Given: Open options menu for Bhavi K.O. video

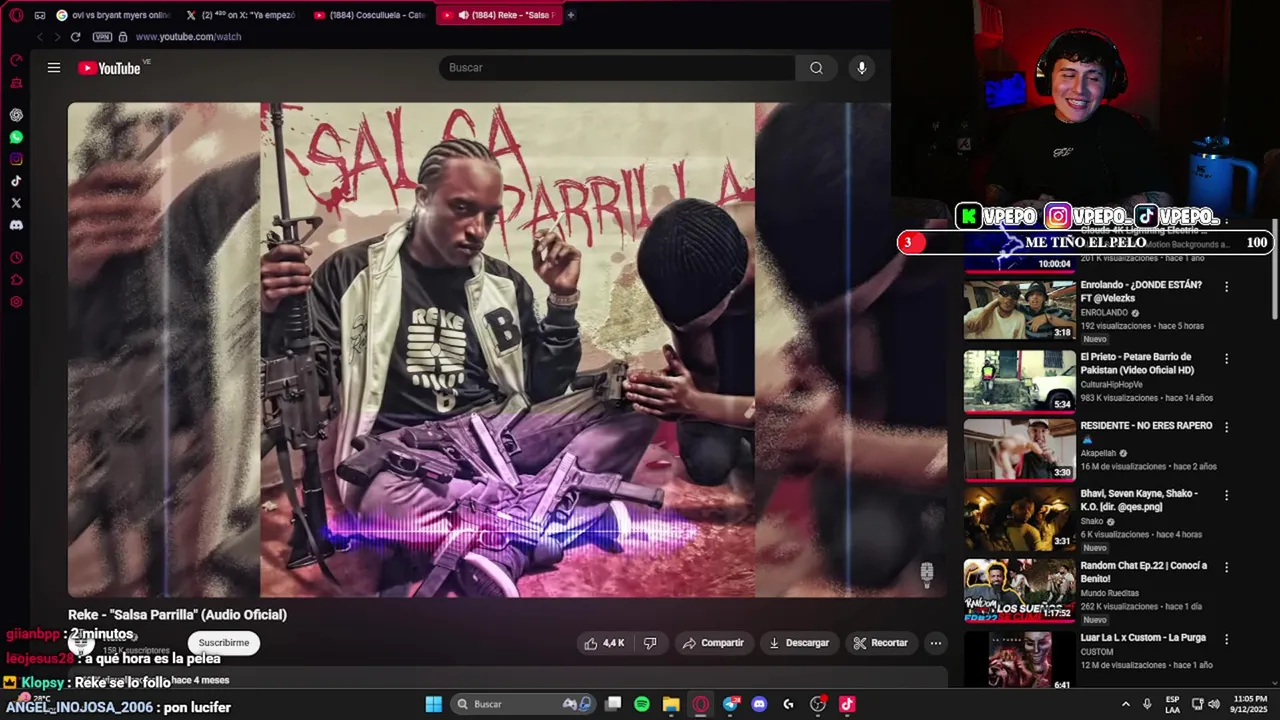Looking at the screenshot, I should coord(1227,496).
